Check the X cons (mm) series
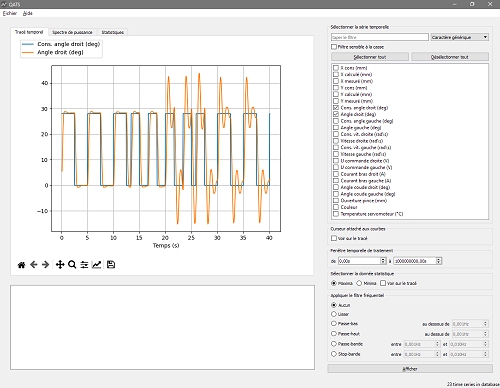 [336, 68]
